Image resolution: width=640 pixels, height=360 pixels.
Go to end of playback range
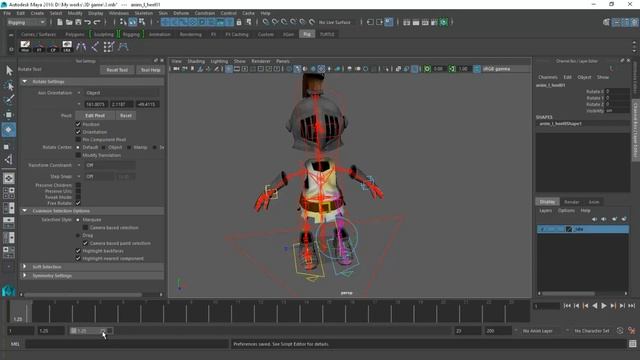631,306
